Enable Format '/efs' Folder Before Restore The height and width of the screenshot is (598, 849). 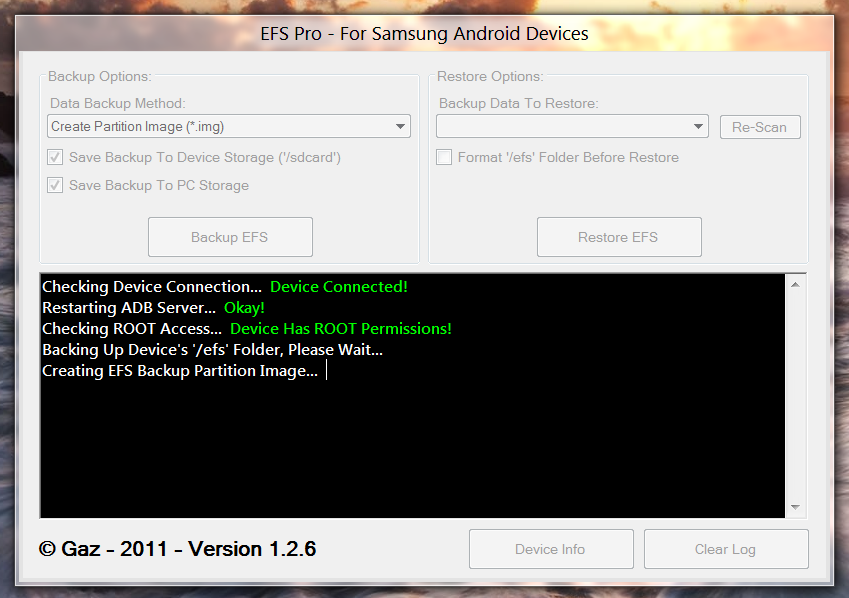(445, 157)
